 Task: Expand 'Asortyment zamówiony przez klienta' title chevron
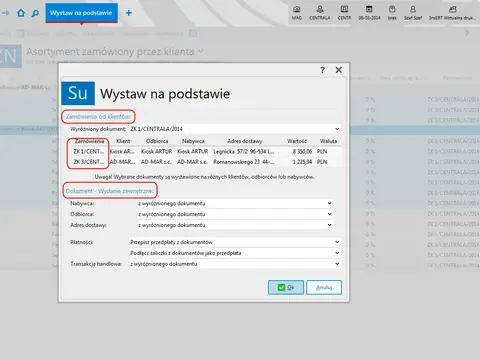(200, 51)
